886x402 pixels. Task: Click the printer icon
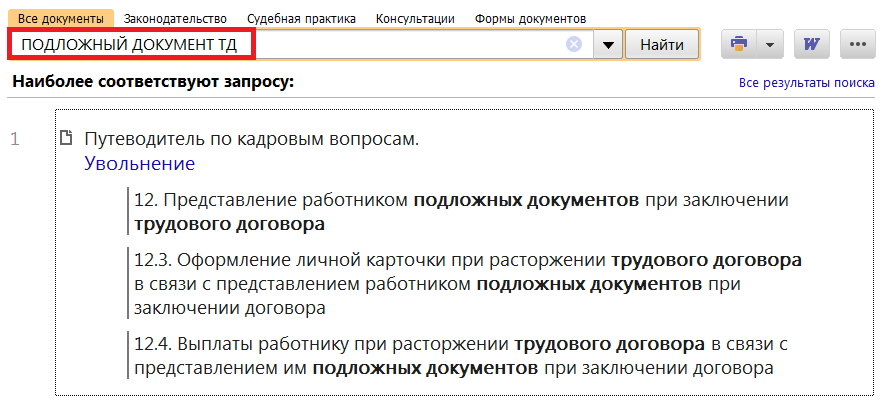point(739,45)
